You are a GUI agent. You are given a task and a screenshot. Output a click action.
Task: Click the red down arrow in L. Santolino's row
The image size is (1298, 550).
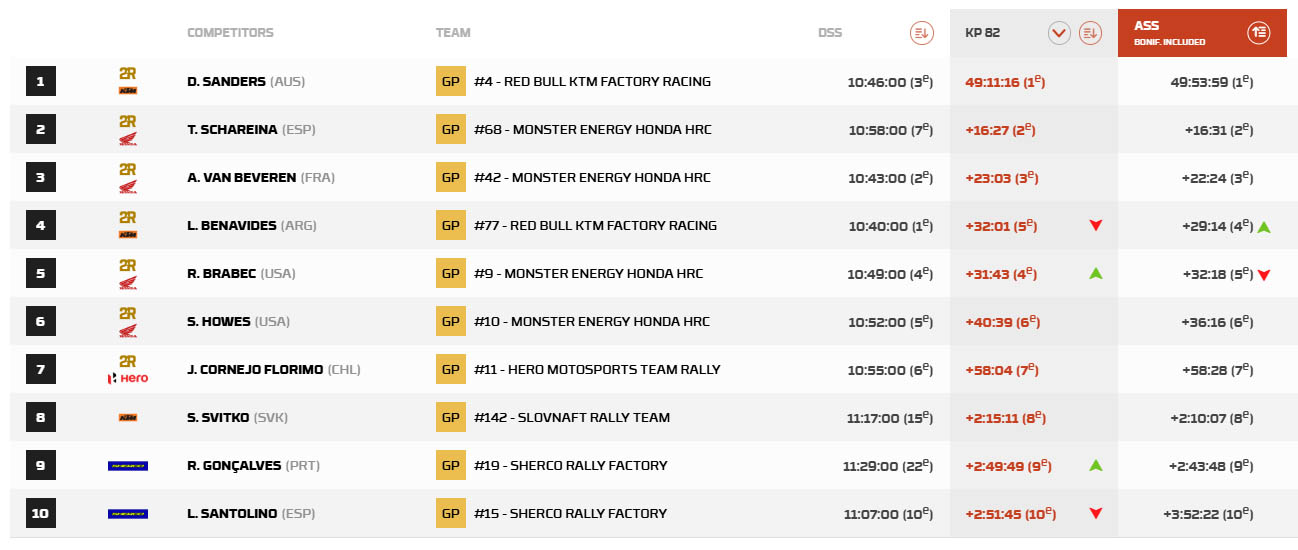[1096, 514]
